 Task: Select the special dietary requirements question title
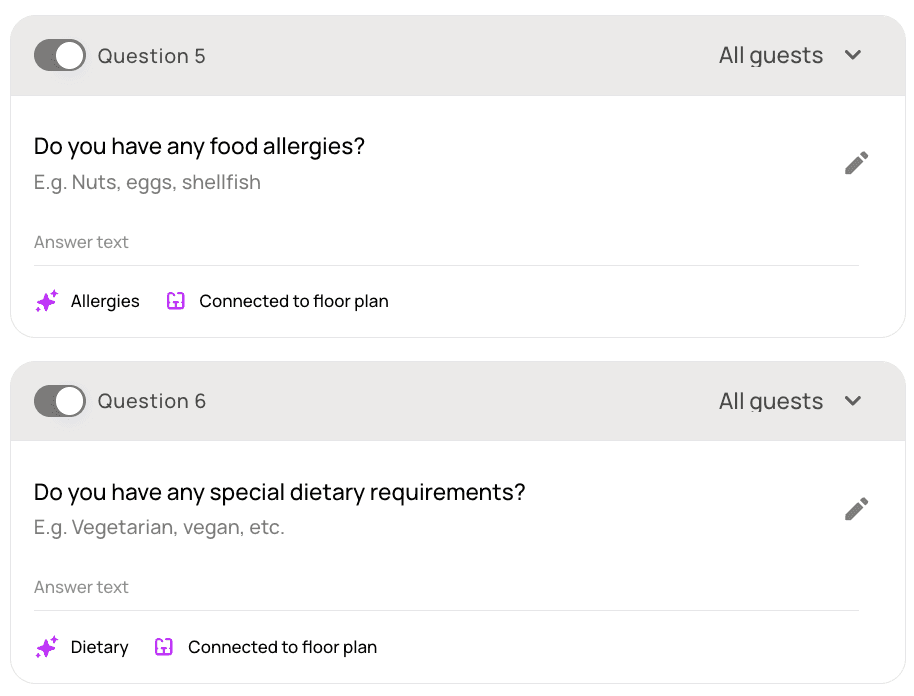[279, 493]
